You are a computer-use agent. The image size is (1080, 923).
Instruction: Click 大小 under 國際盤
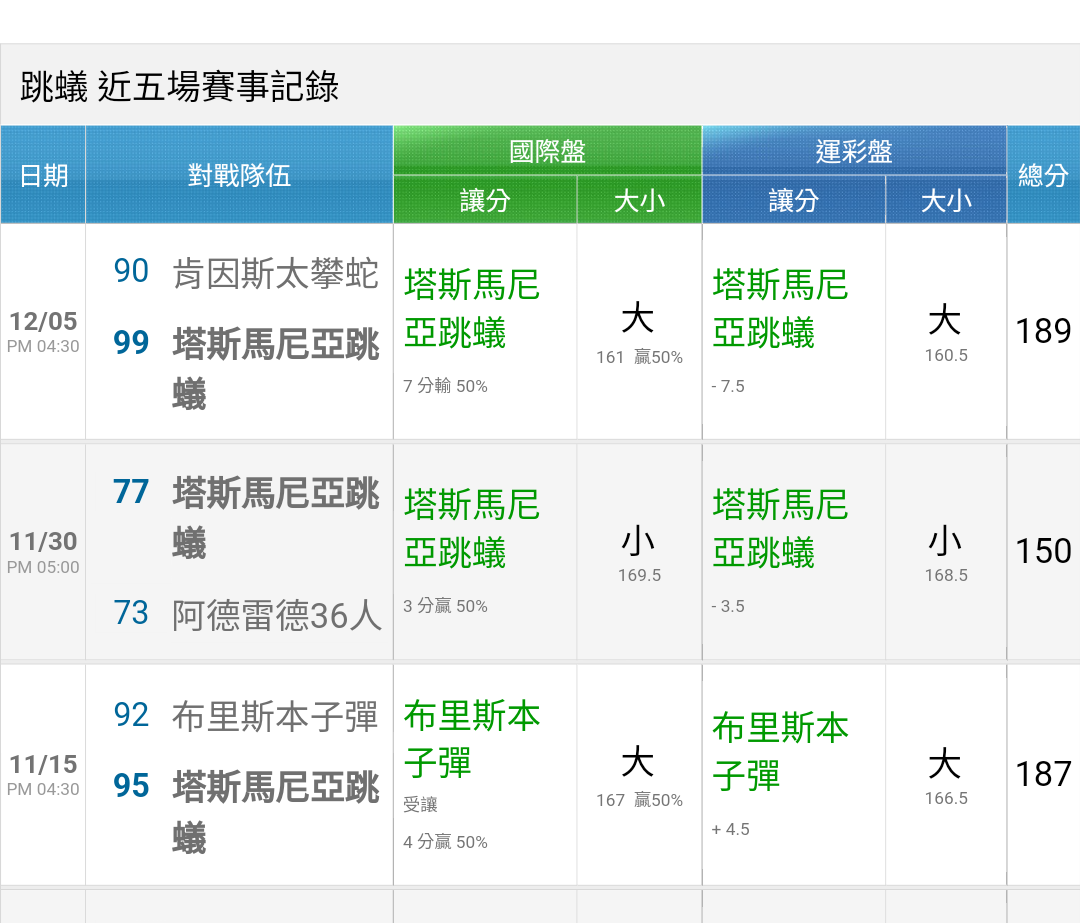(639, 200)
